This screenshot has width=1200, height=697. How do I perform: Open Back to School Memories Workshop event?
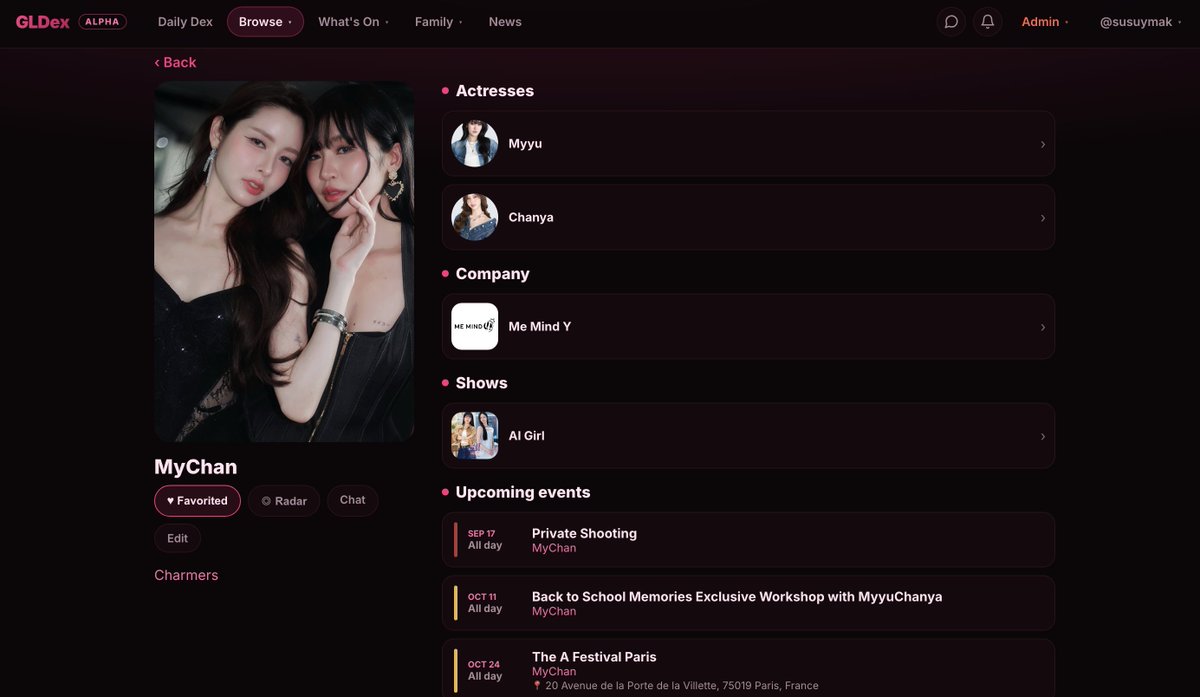[748, 603]
